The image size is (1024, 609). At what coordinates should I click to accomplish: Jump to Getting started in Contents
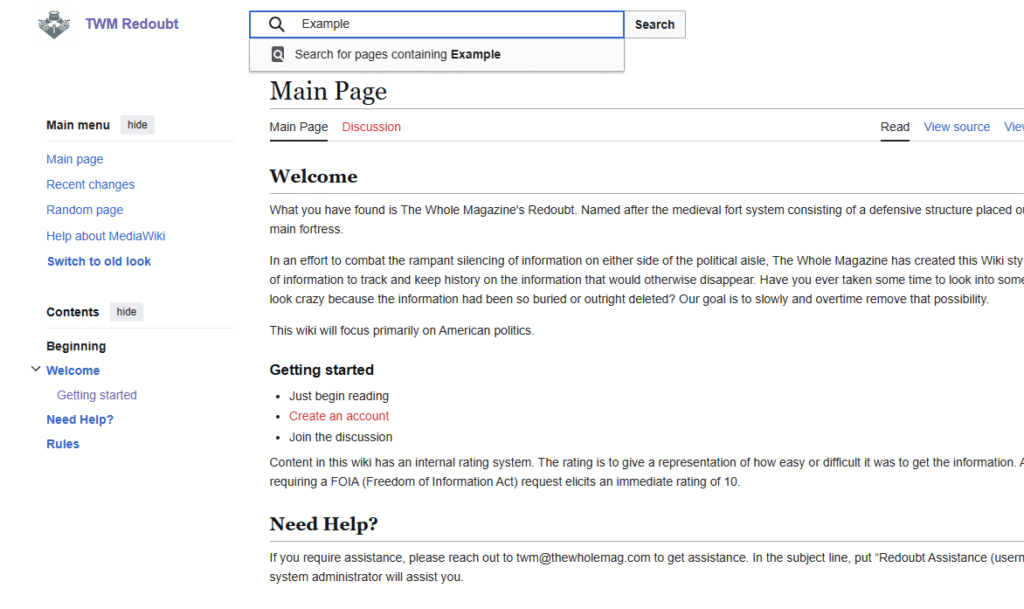pyautogui.click(x=97, y=395)
